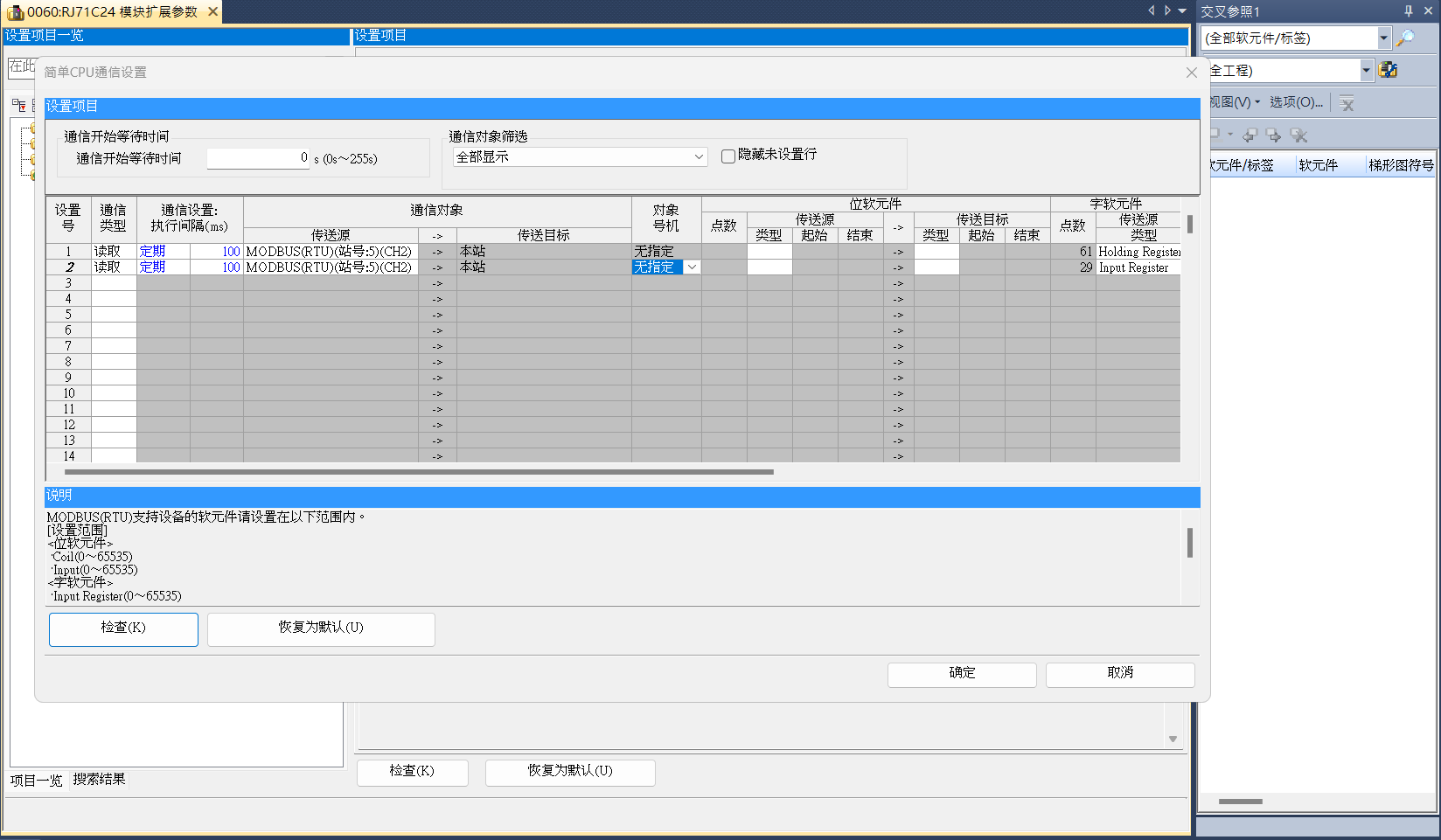1441x840 pixels.
Task: Open the 视图(V) menu
Action: tap(1234, 102)
